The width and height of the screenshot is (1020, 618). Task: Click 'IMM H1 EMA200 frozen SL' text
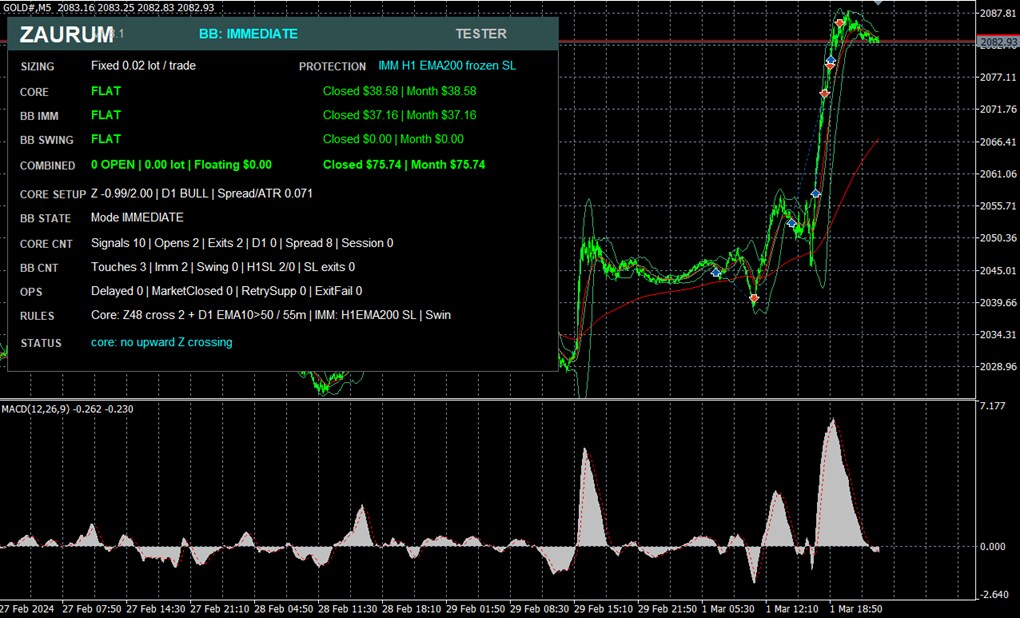tap(447, 66)
